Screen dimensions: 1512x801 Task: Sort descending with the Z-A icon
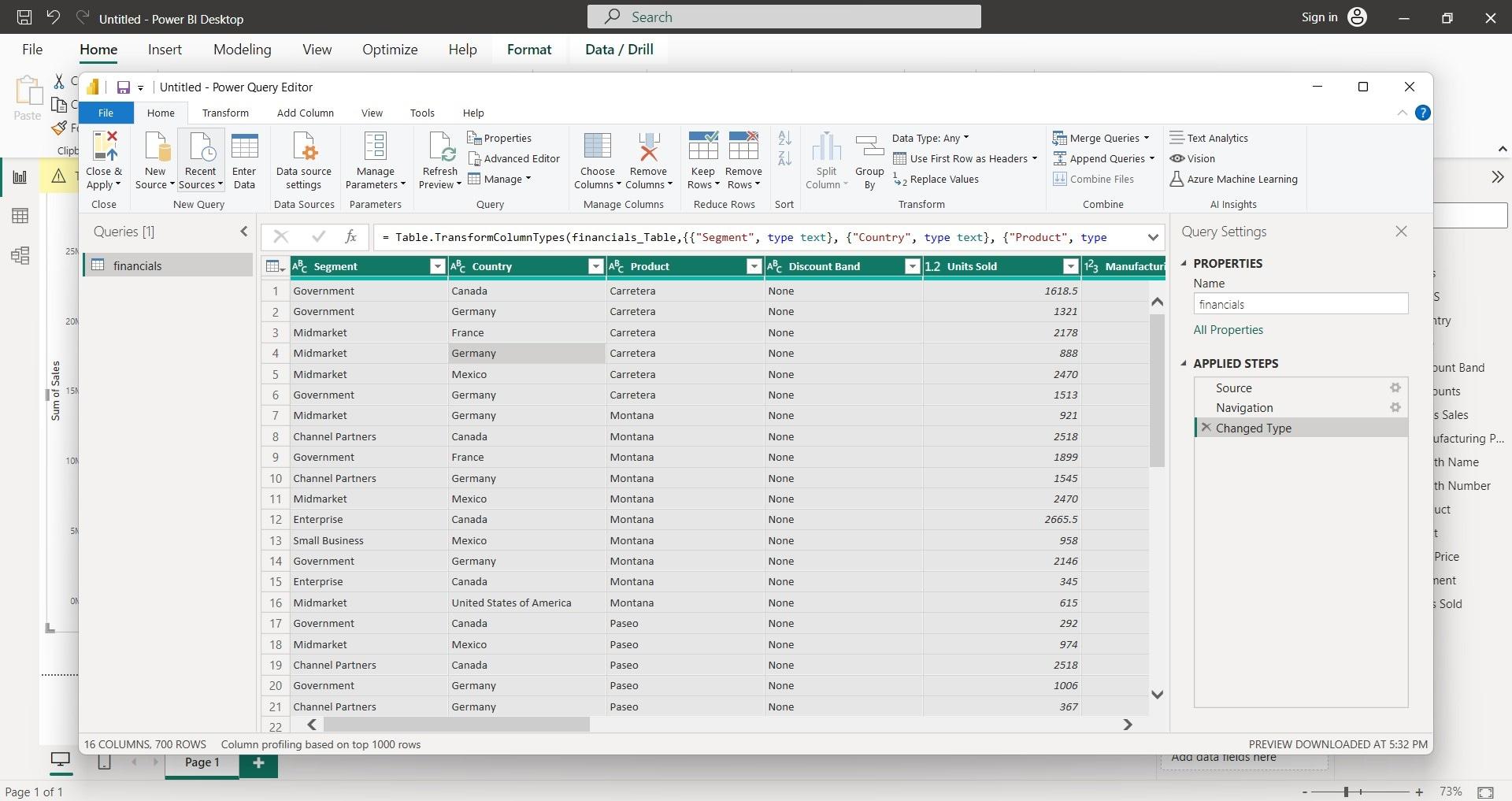pyautogui.click(x=784, y=158)
